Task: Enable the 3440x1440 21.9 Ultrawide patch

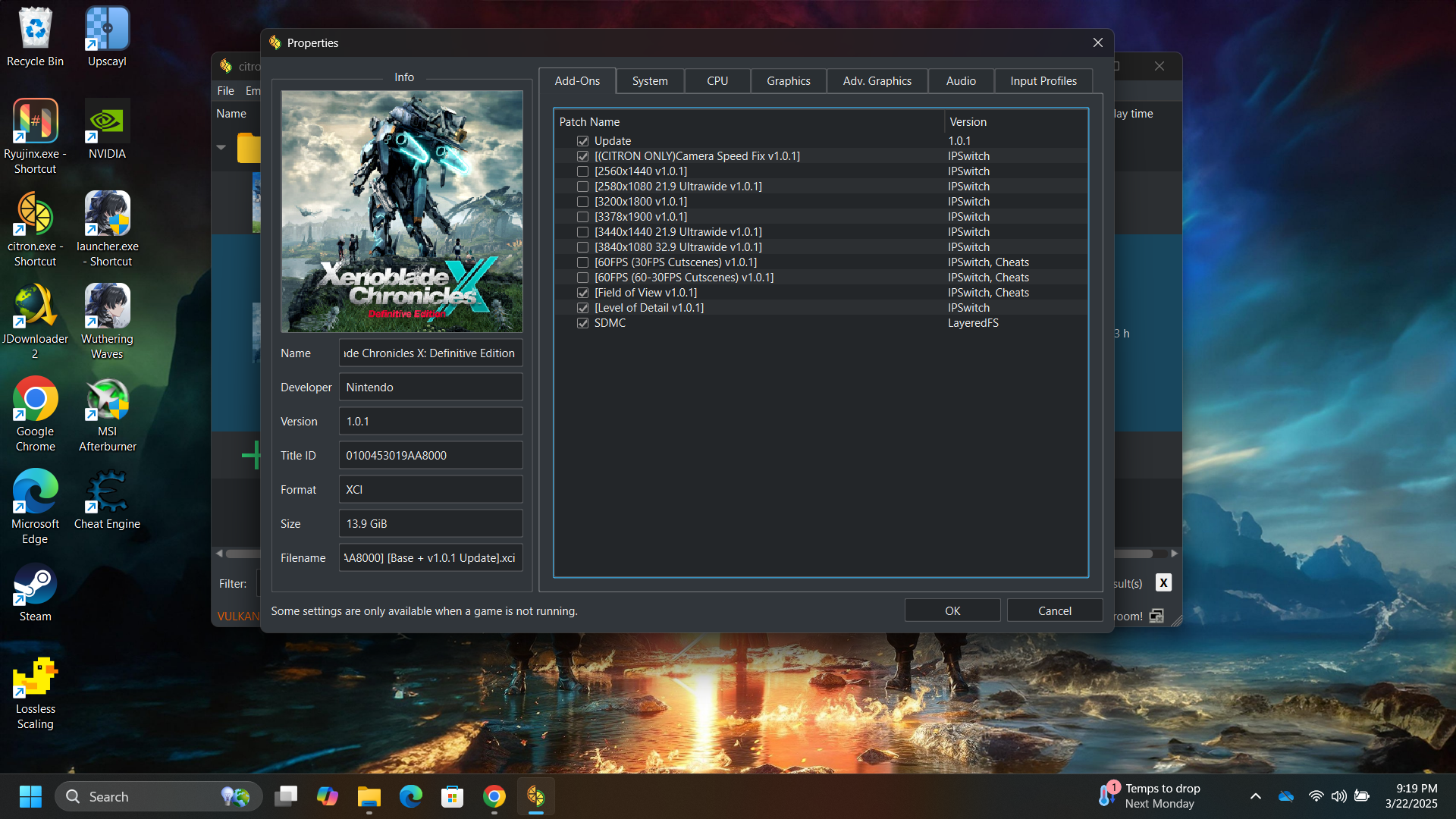Action: (582, 232)
